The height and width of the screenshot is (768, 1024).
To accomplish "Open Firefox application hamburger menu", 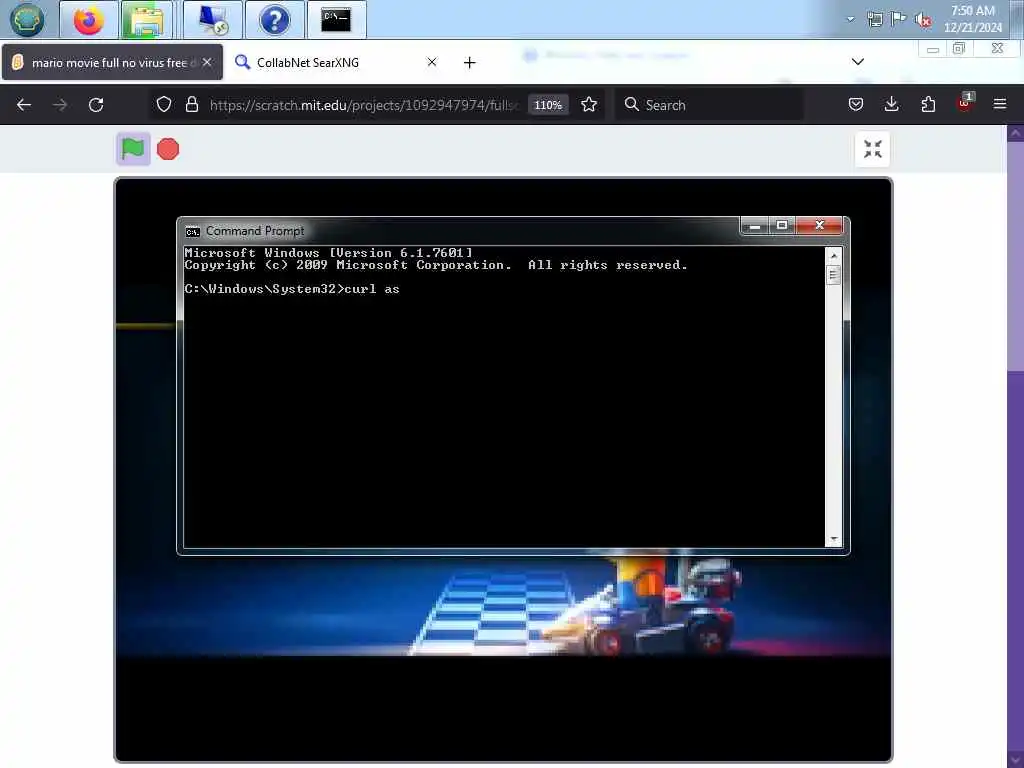I will click(x=1000, y=104).
